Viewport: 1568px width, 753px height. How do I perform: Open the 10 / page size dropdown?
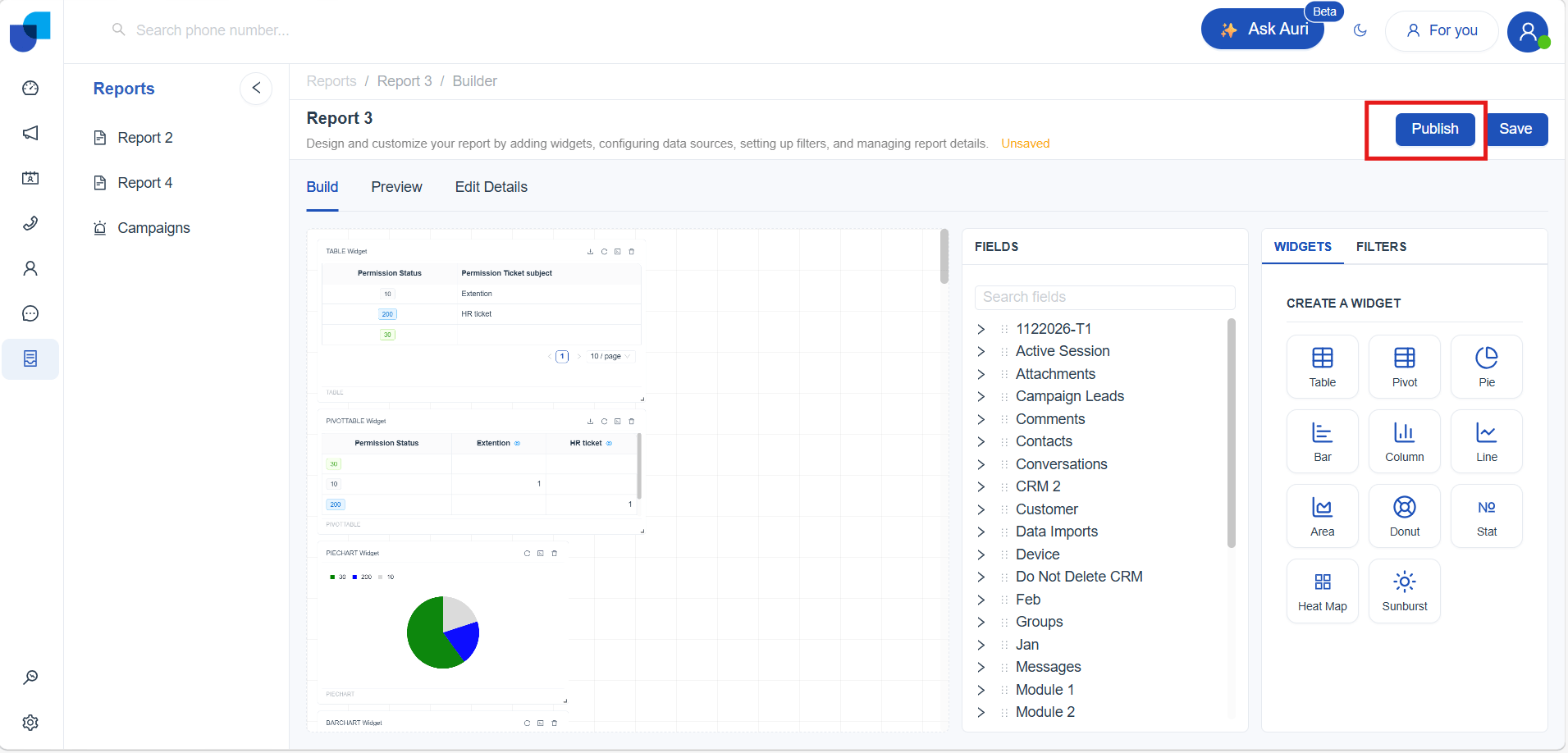(610, 357)
